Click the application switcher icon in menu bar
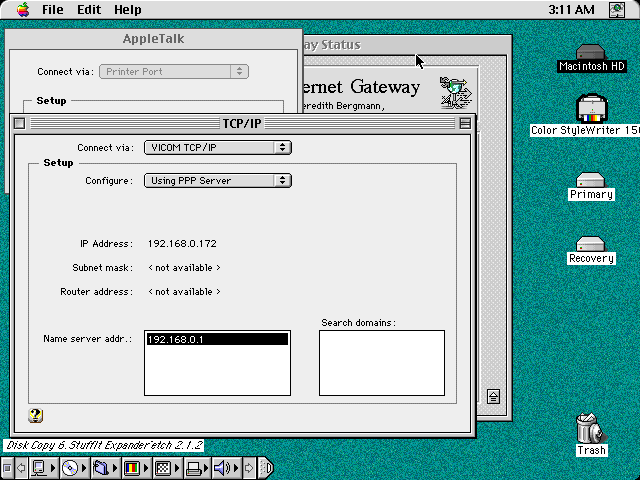Image resolution: width=640 pixels, height=480 pixels. point(617,9)
